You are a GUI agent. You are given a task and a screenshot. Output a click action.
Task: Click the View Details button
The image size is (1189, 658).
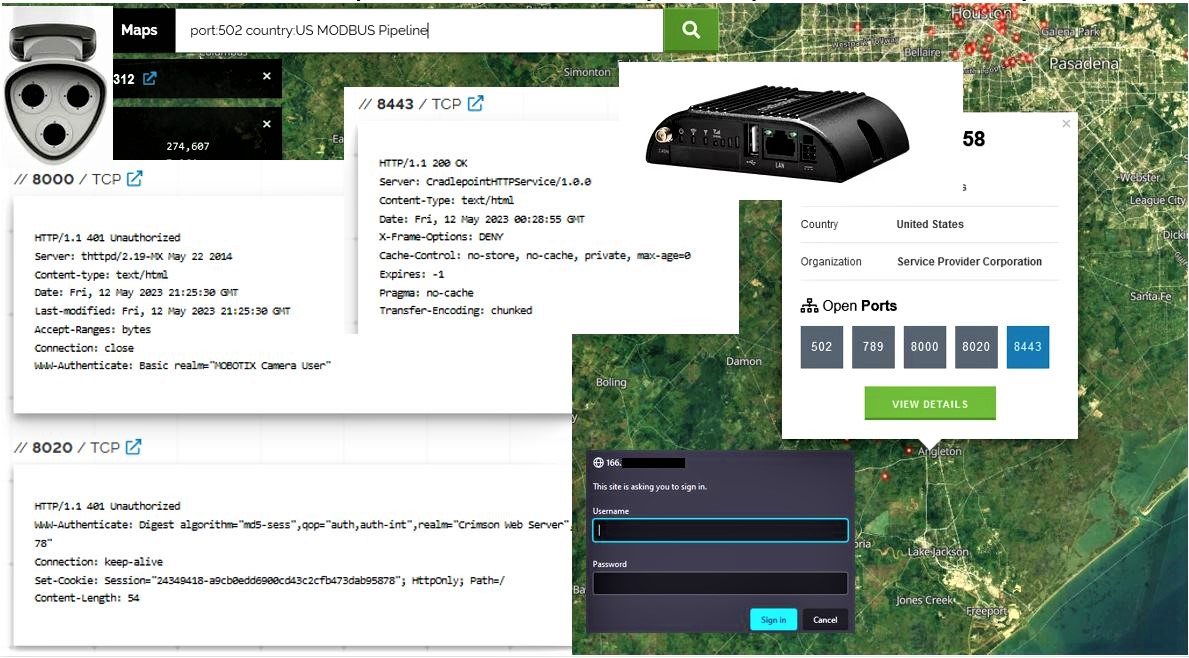coord(930,403)
